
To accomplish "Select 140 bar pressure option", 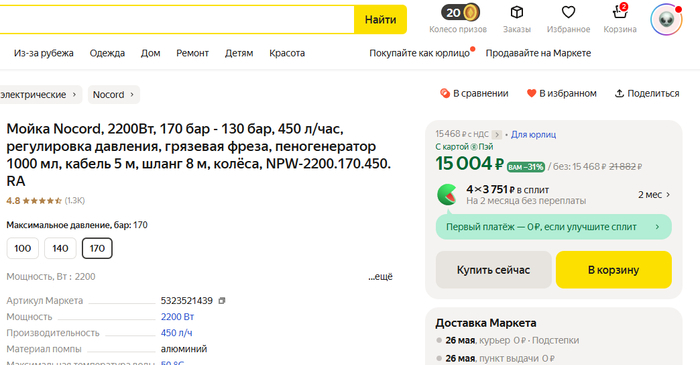I will (x=60, y=248).
